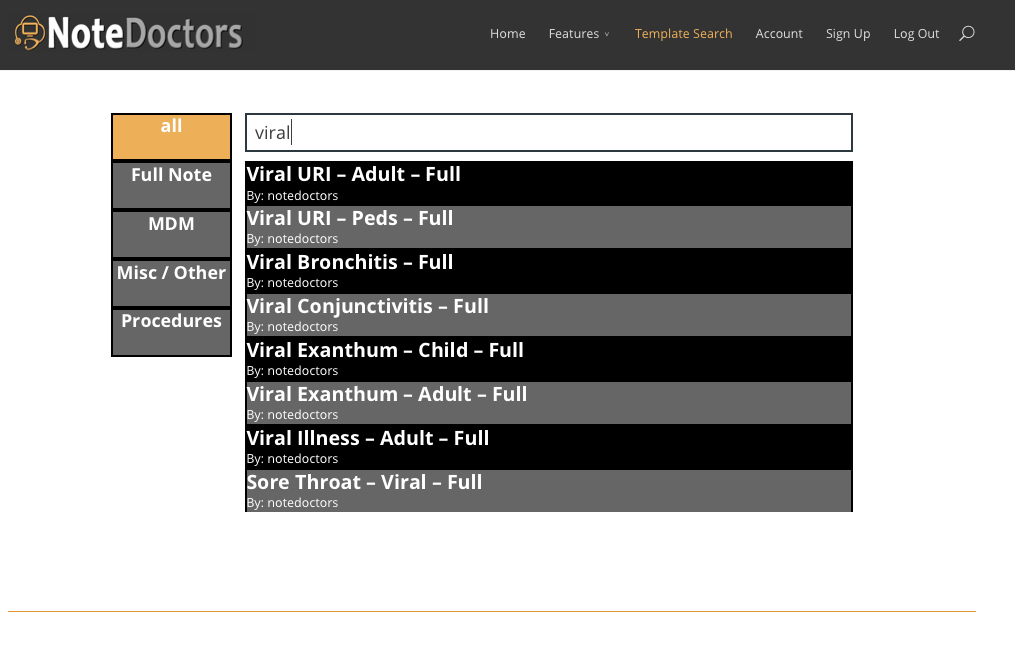Filter templates by Full Note

pyautogui.click(x=172, y=185)
